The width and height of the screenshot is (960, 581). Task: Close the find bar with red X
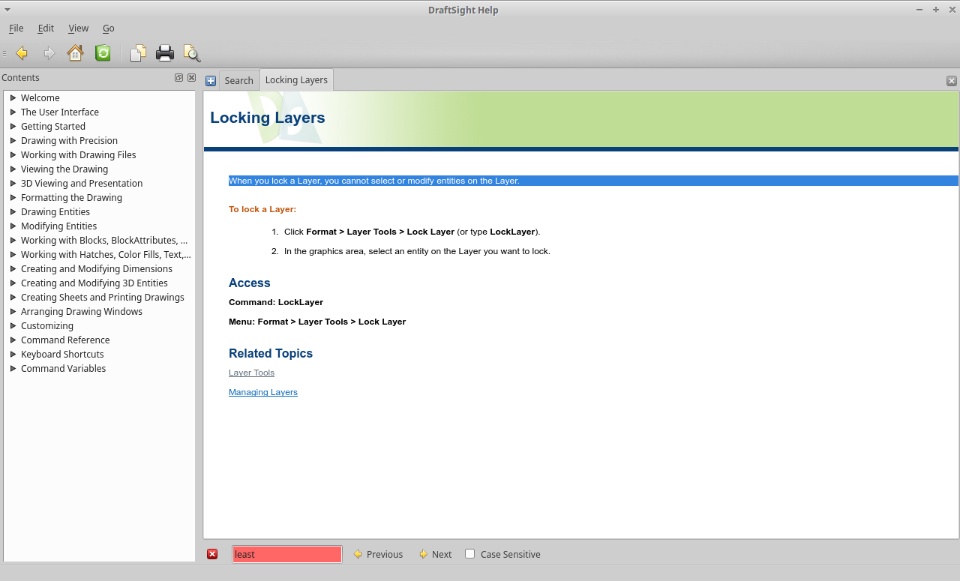pos(212,554)
